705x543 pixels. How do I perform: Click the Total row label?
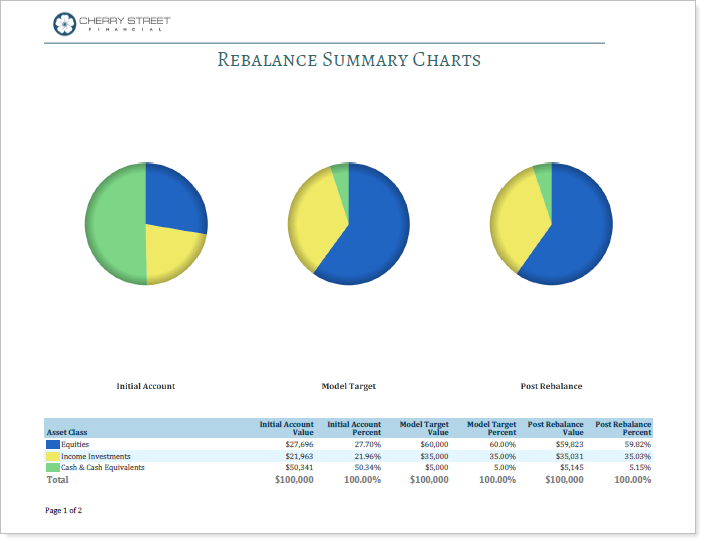(x=58, y=480)
